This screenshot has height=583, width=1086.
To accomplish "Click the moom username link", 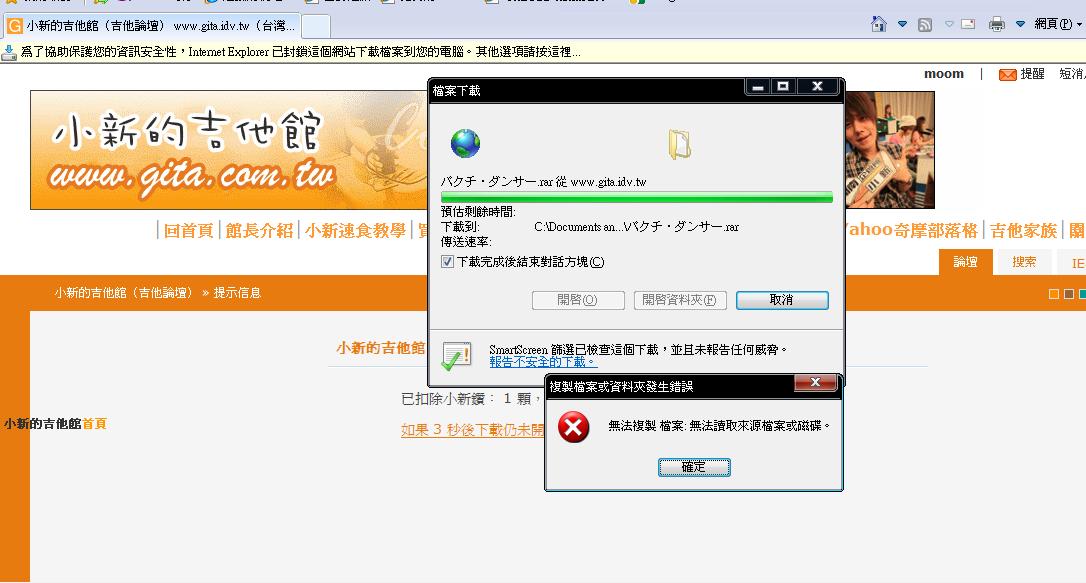I will coord(944,74).
